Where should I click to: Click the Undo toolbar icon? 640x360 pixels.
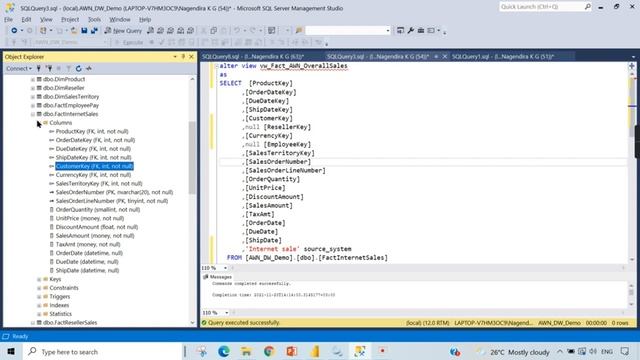(x=237, y=31)
